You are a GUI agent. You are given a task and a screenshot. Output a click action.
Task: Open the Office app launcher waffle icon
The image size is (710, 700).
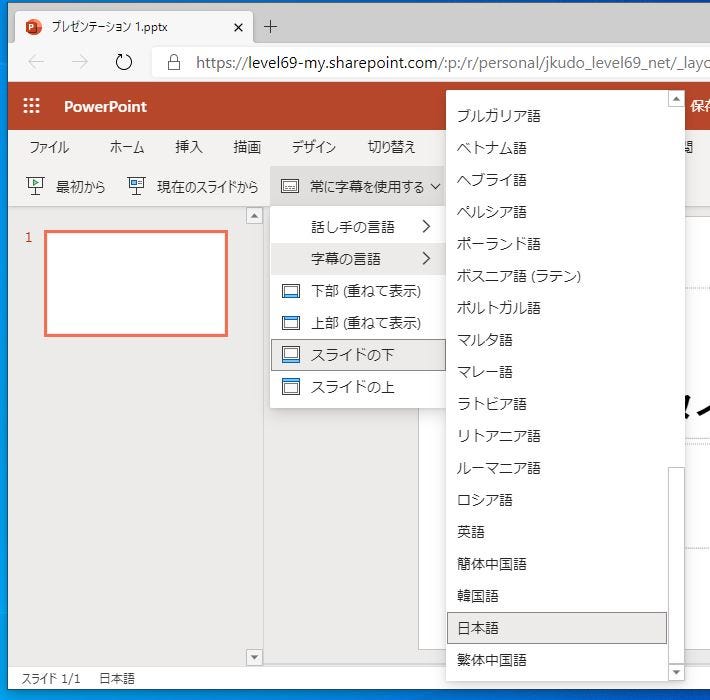pos(31,105)
